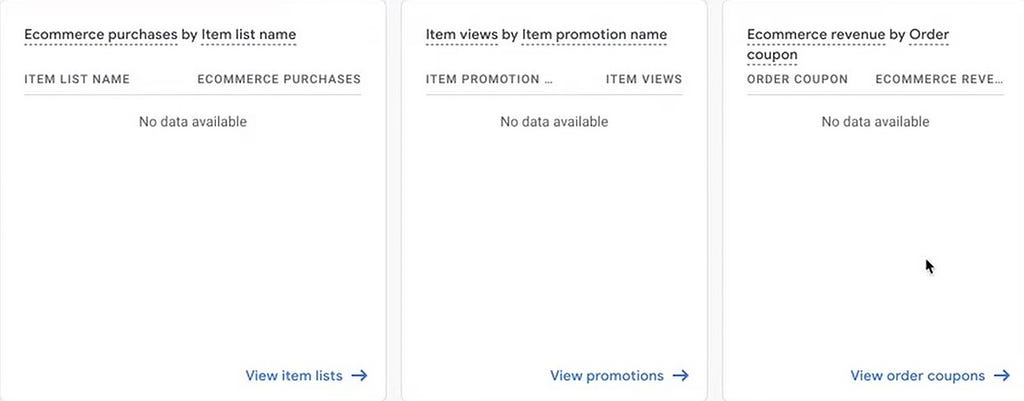
Task: Click the arrow icon beside View promotions
Action: [680, 376]
